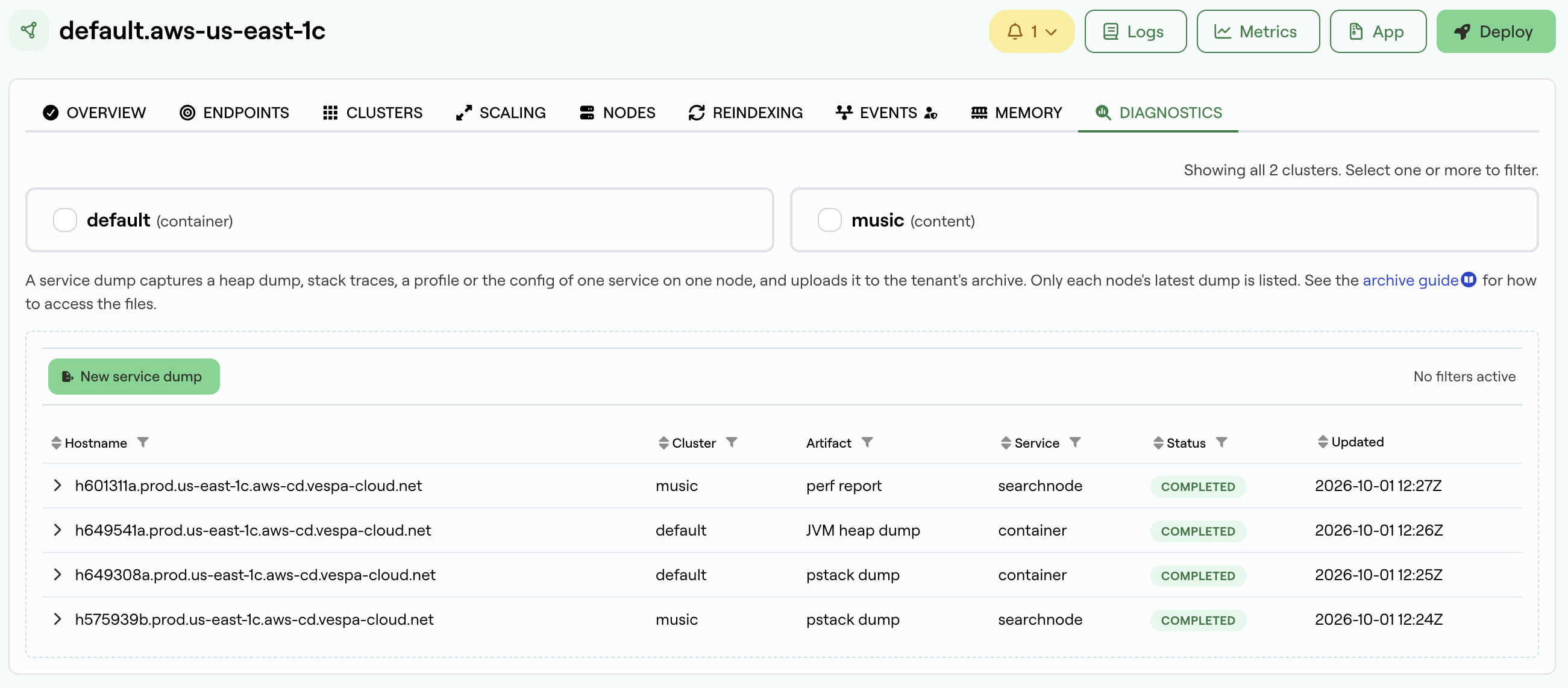Screen dimensions: 1568x688
Task: Switch to the Scaling tab
Action: click(x=501, y=113)
